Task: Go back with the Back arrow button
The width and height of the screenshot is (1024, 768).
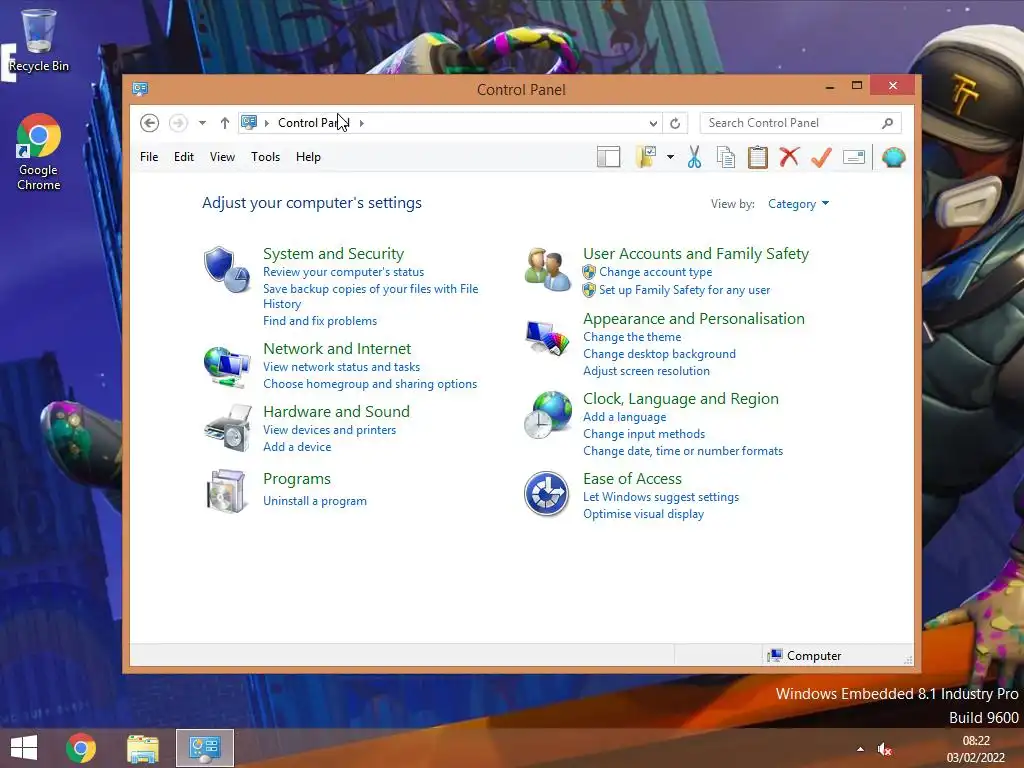Action: point(150,123)
